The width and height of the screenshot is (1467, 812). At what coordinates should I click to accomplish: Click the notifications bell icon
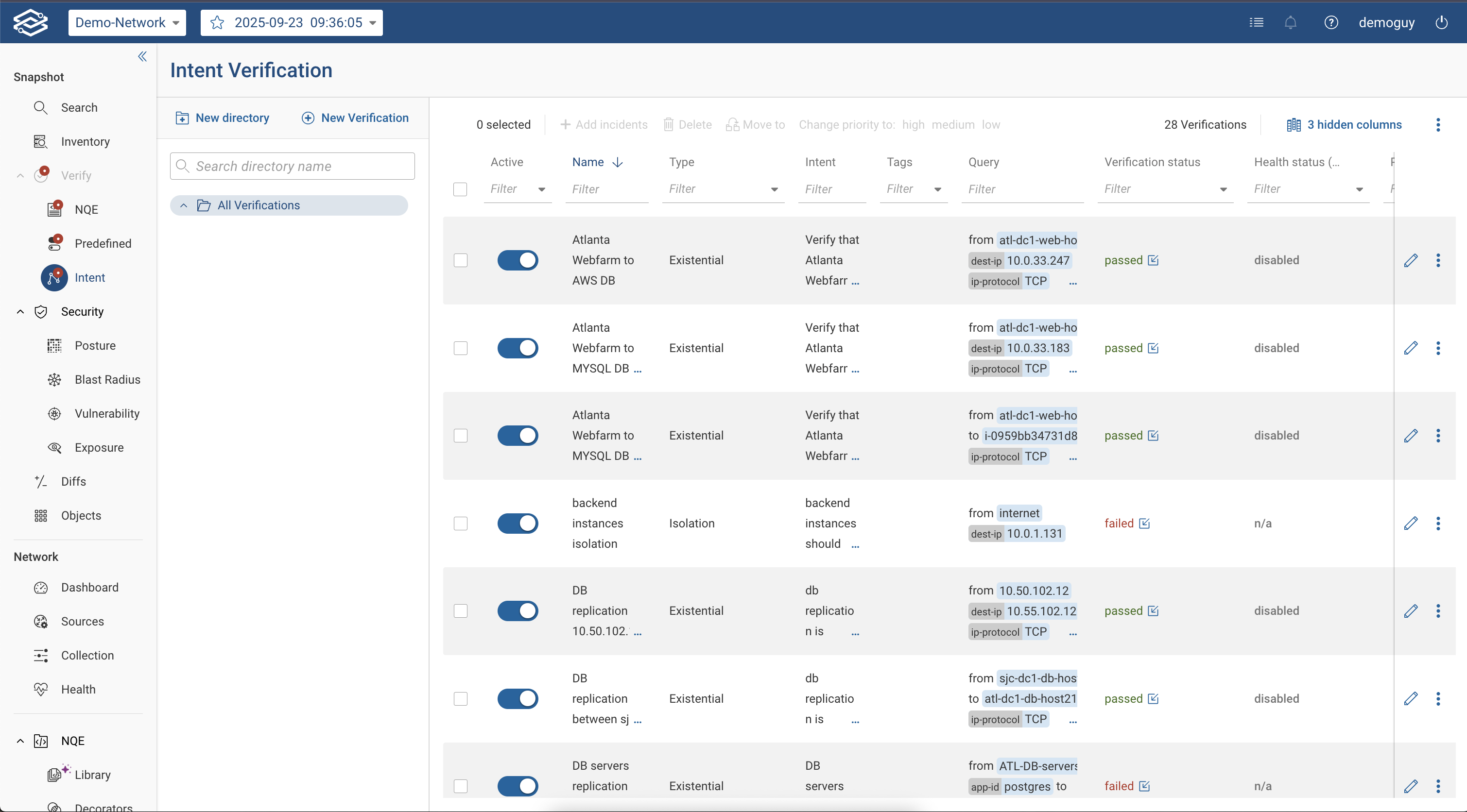point(1291,23)
